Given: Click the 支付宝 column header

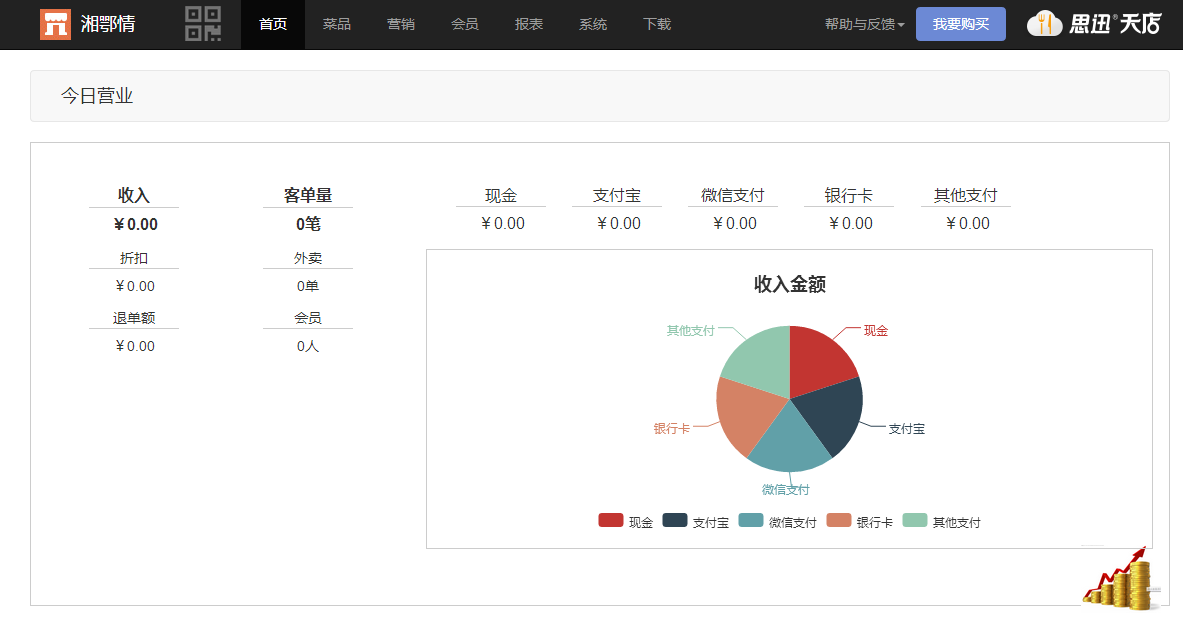Looking at the screenshot, I should coord(616,195).
